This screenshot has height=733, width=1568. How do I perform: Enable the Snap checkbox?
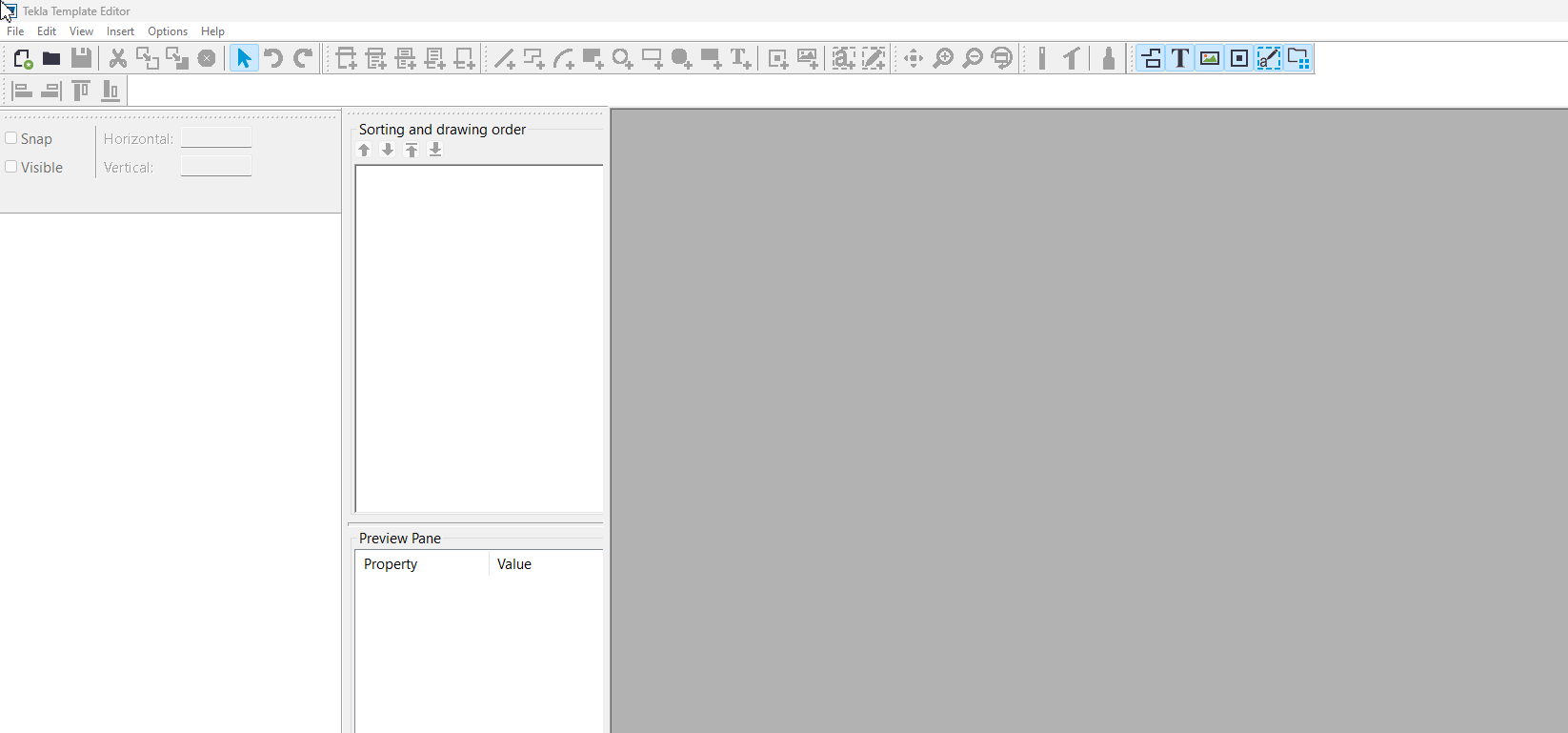(11, 138)
